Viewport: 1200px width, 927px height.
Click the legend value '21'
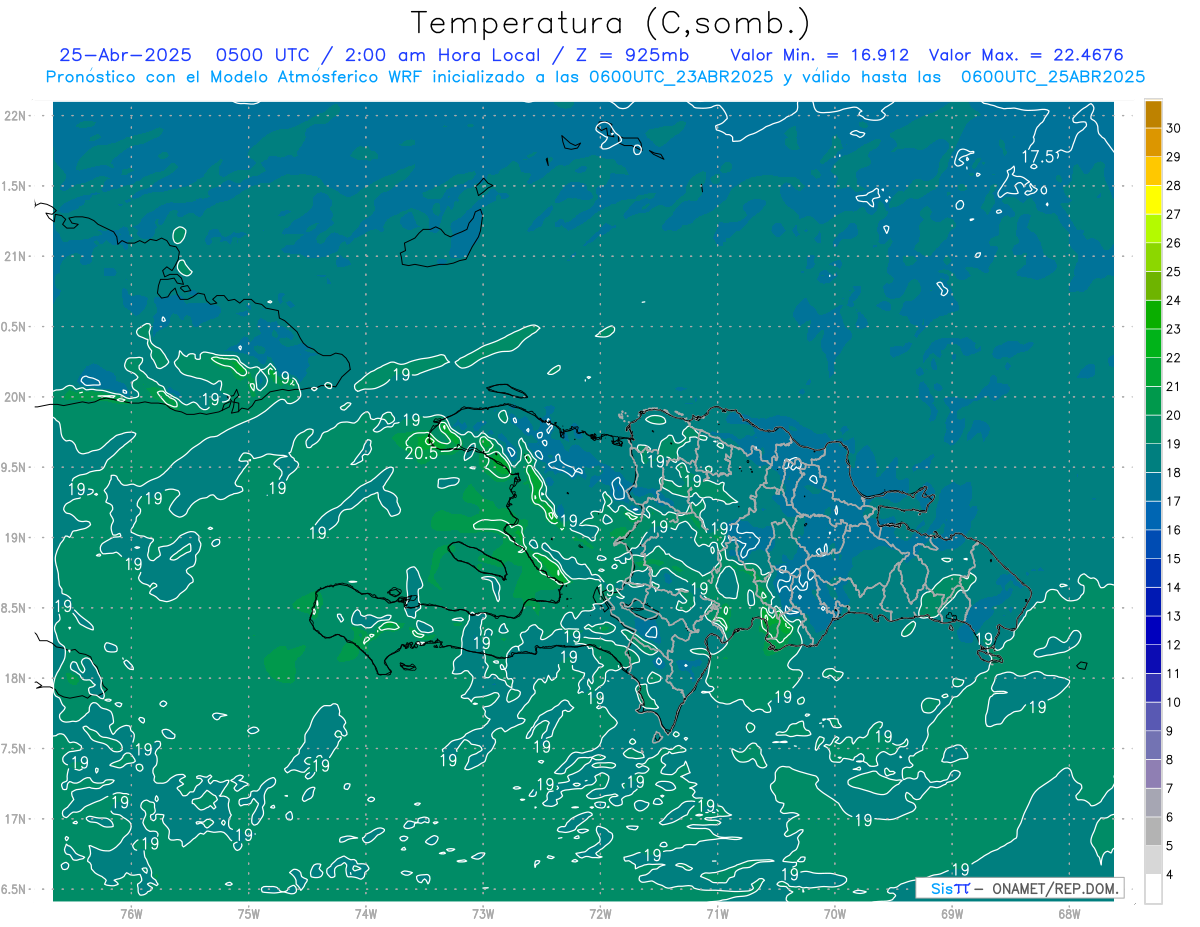[x=1173, y=387]
